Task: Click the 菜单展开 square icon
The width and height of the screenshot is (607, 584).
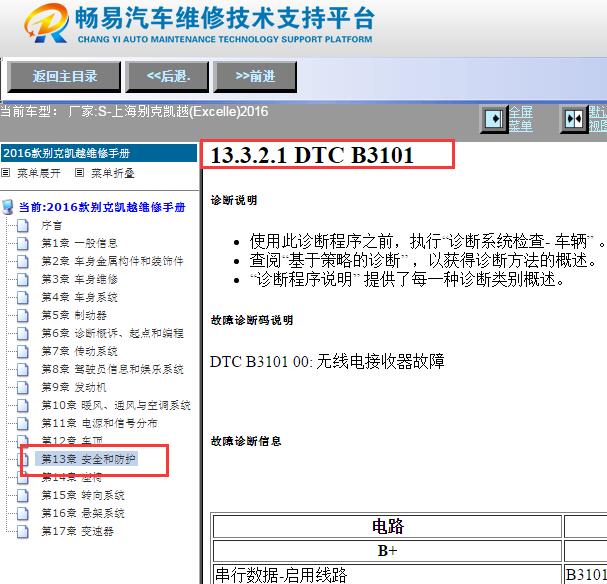Action: pyautogui.click(x=5, y=173)
